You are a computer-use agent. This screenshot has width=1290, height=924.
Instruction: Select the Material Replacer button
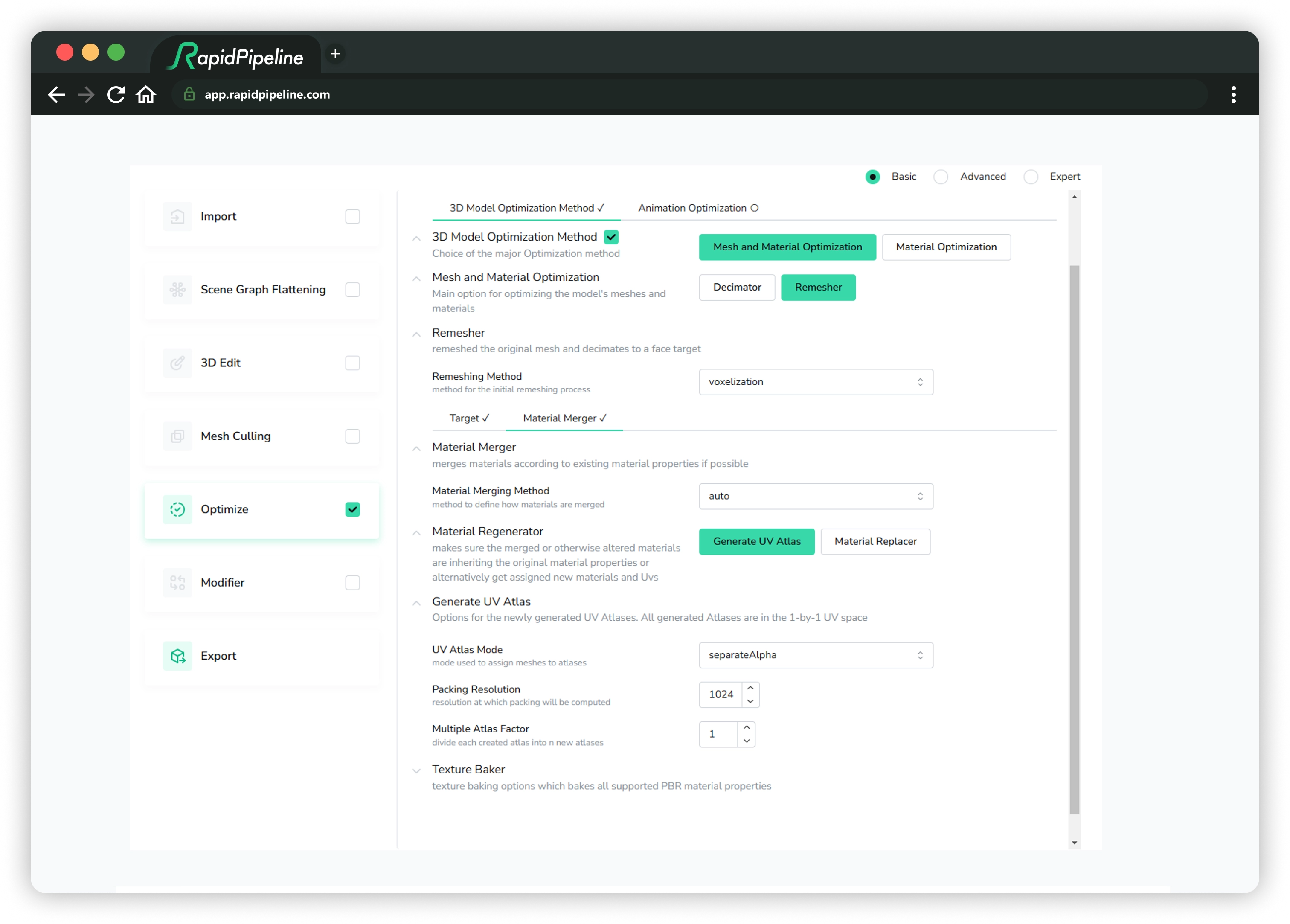point(876,542)
